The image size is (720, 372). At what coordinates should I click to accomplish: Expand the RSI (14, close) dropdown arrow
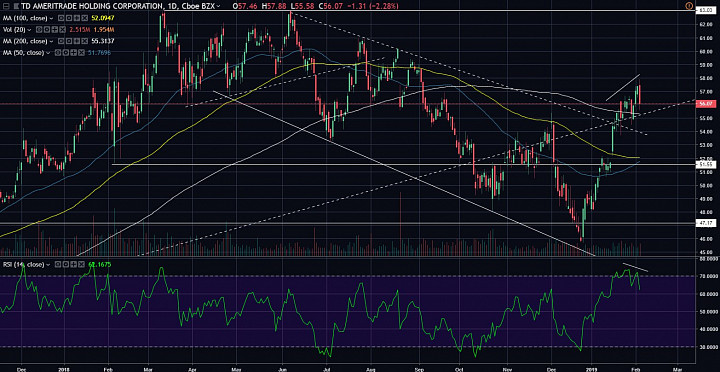(x=48, y=265)
